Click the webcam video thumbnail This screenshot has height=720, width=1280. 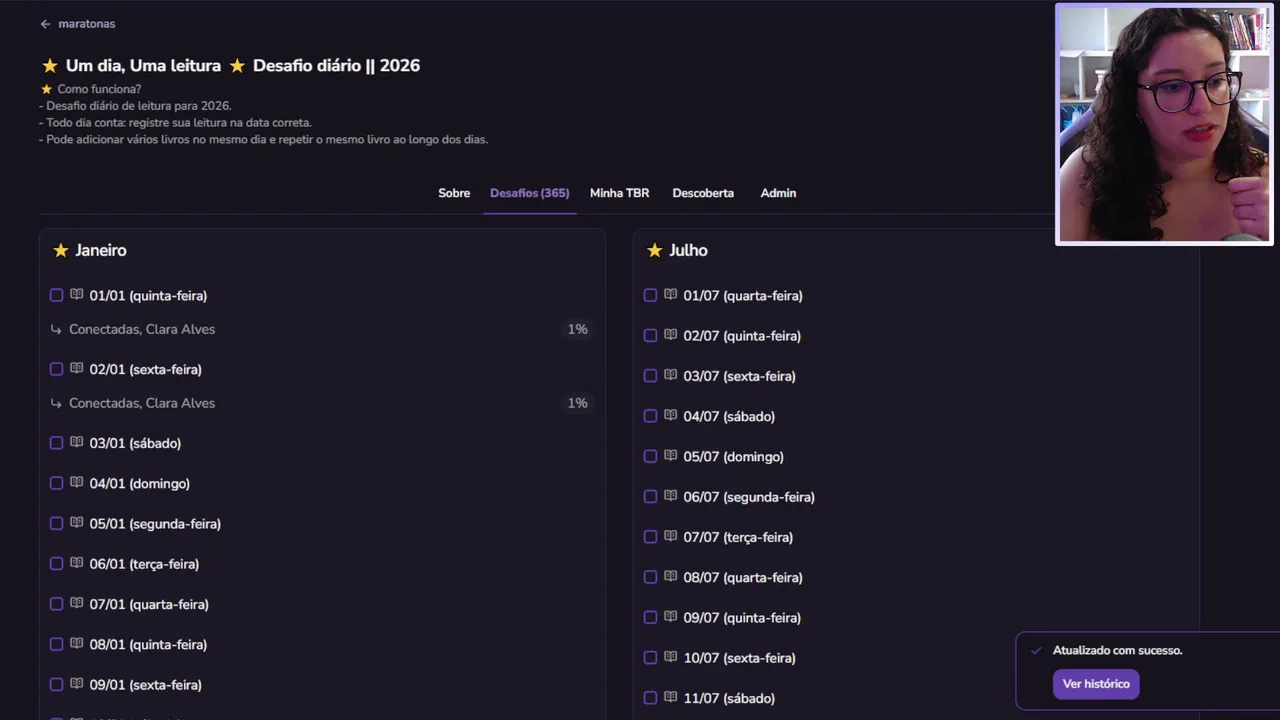point(1164,125)
